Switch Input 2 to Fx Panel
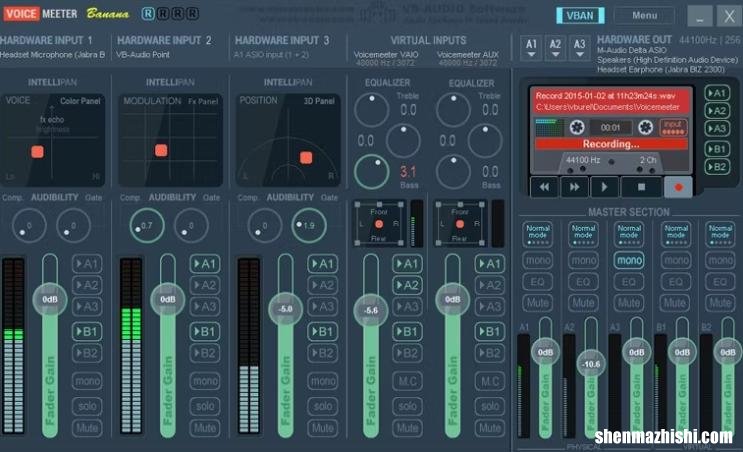Image resolution: width=743 pixels, height=452 pixels. [x=203, y=101]
